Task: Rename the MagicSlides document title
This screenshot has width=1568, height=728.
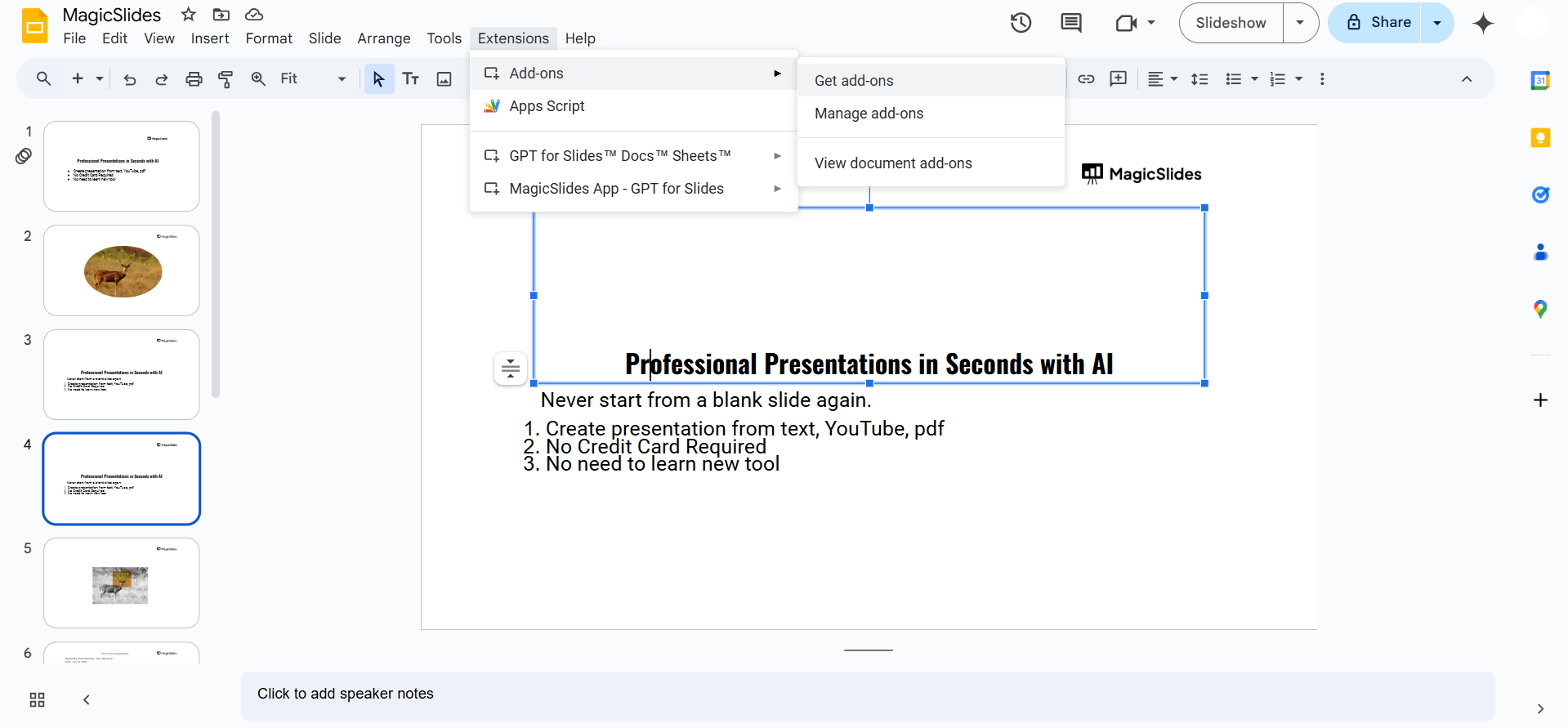Action: 112,15
